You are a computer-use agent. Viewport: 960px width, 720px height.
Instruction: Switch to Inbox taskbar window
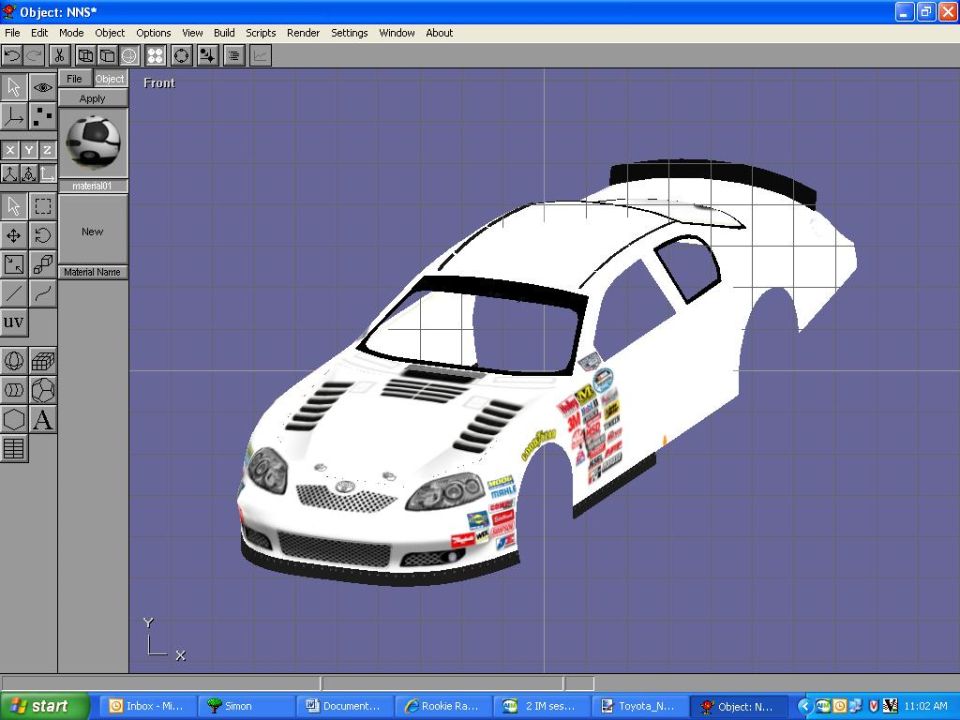click(x=147, y=706)
